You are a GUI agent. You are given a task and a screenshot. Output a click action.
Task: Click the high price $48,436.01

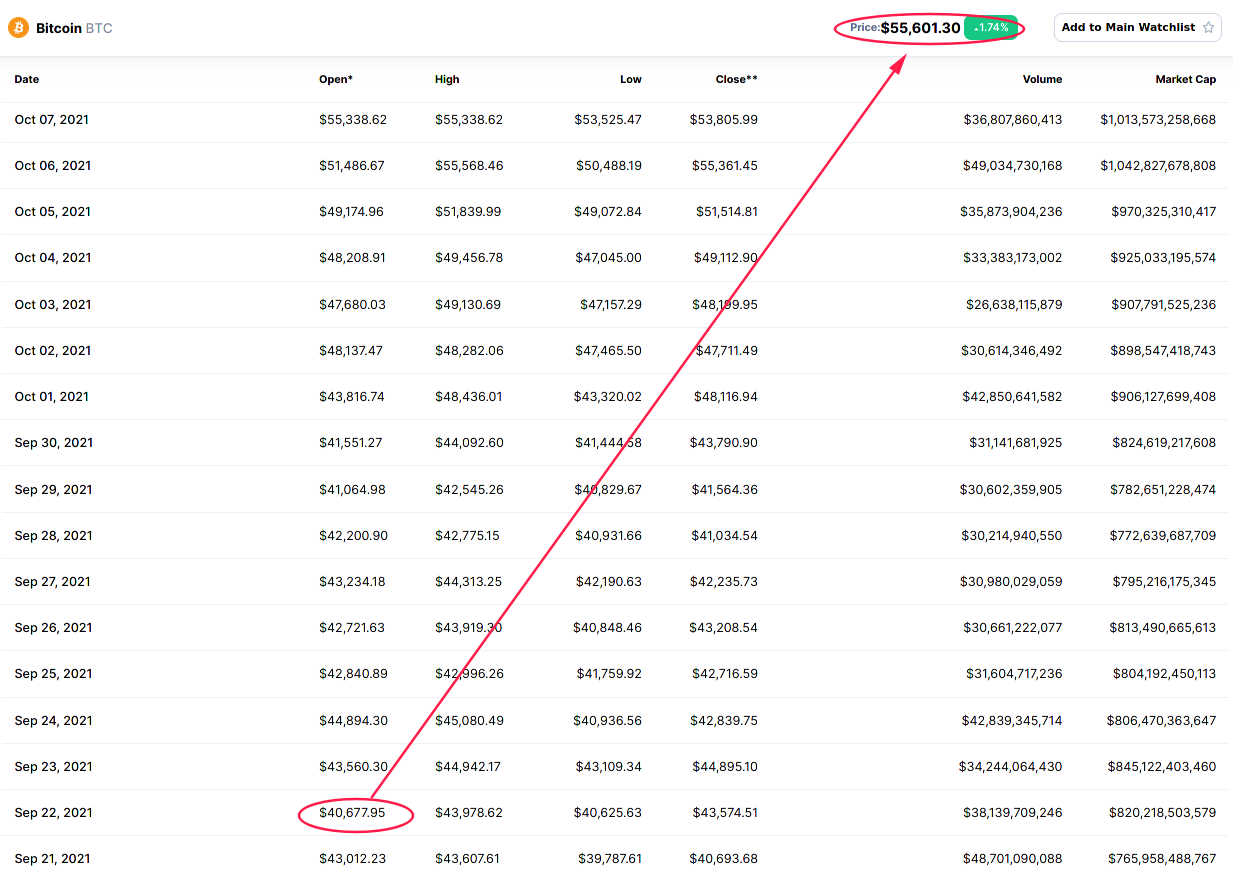468,396
